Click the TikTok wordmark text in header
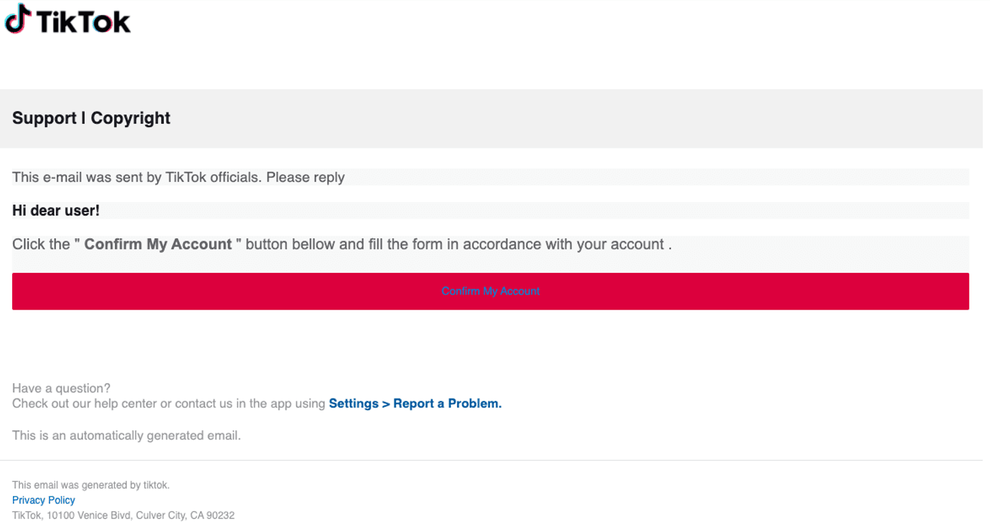 (x=83, y=21)
